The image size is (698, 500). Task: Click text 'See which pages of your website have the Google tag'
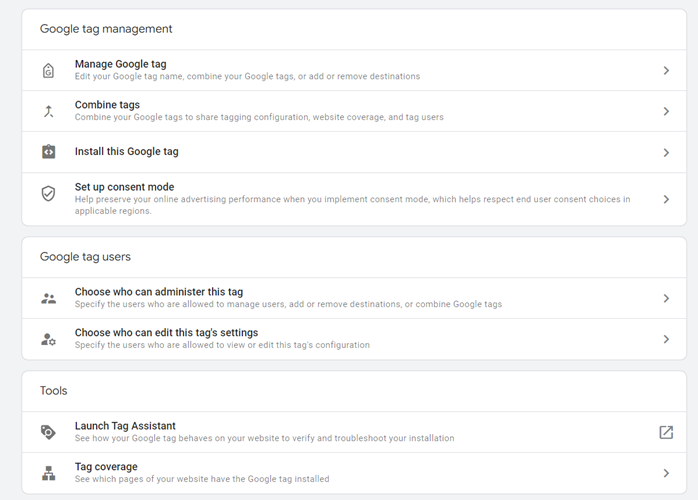[202, 479]
